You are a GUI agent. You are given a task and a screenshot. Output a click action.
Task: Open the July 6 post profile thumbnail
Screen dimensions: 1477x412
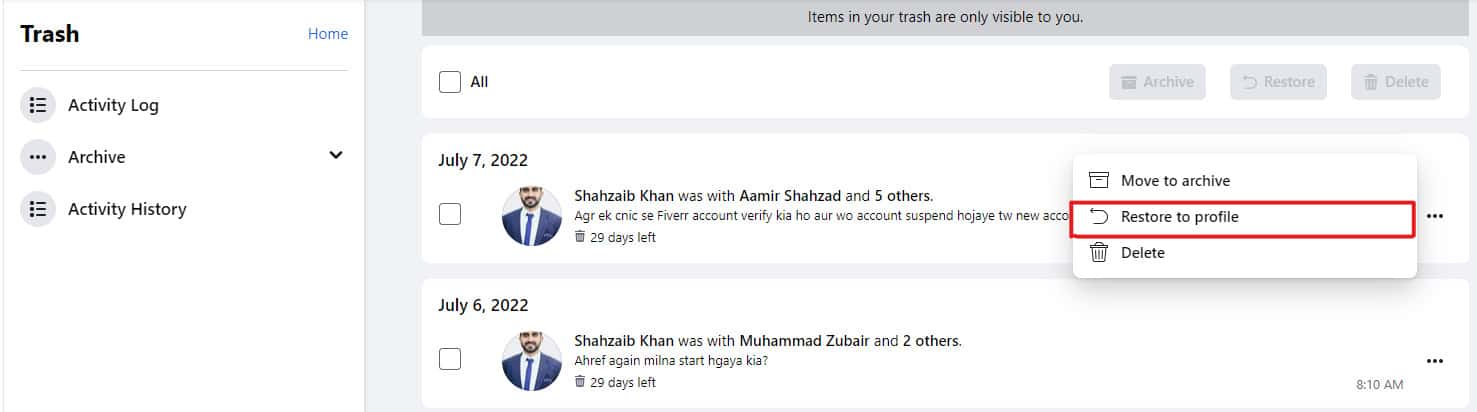click(532, 360)
